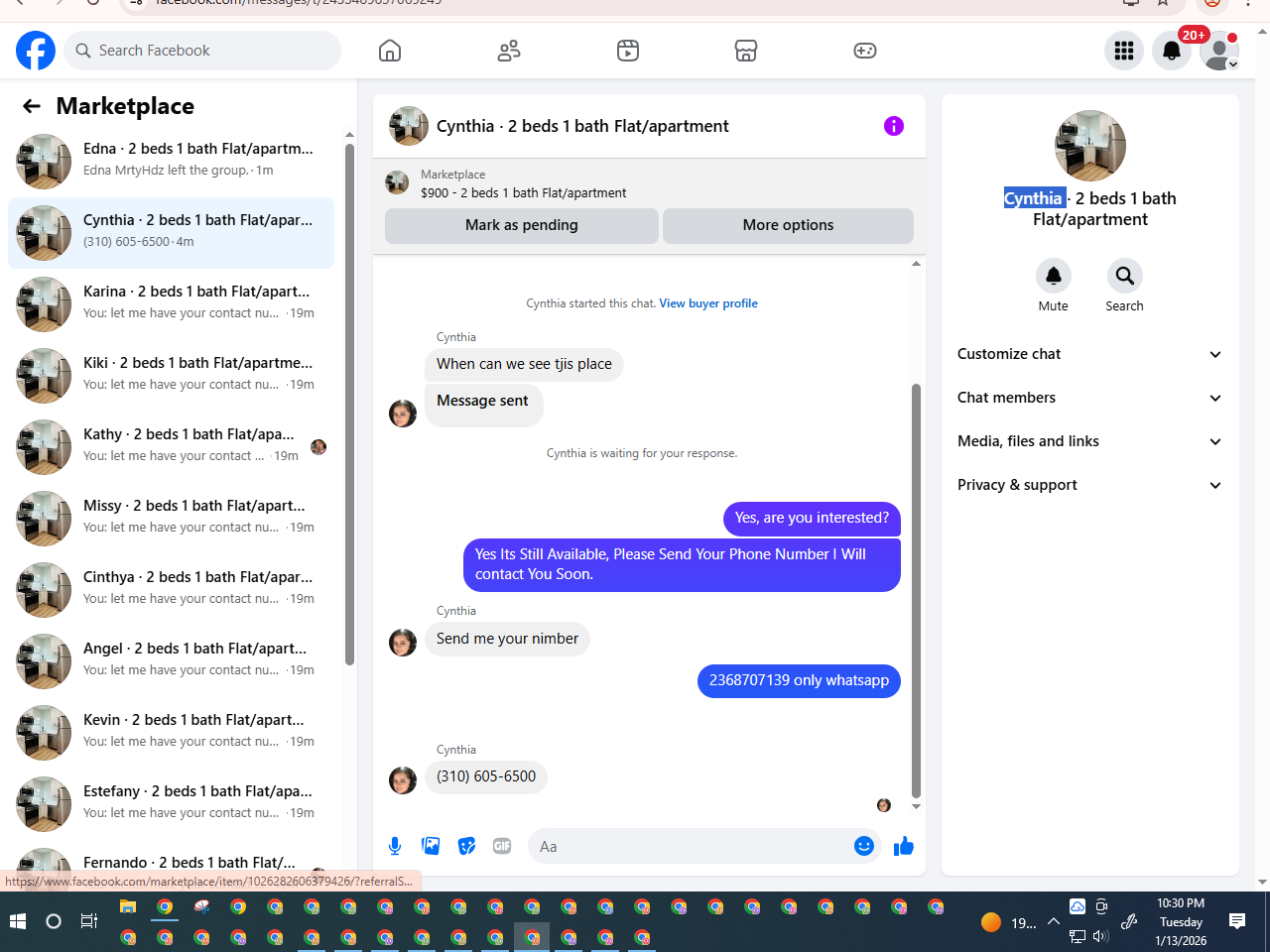
Task: Click scroll-down arrow of chat pane
Action: 916,806
